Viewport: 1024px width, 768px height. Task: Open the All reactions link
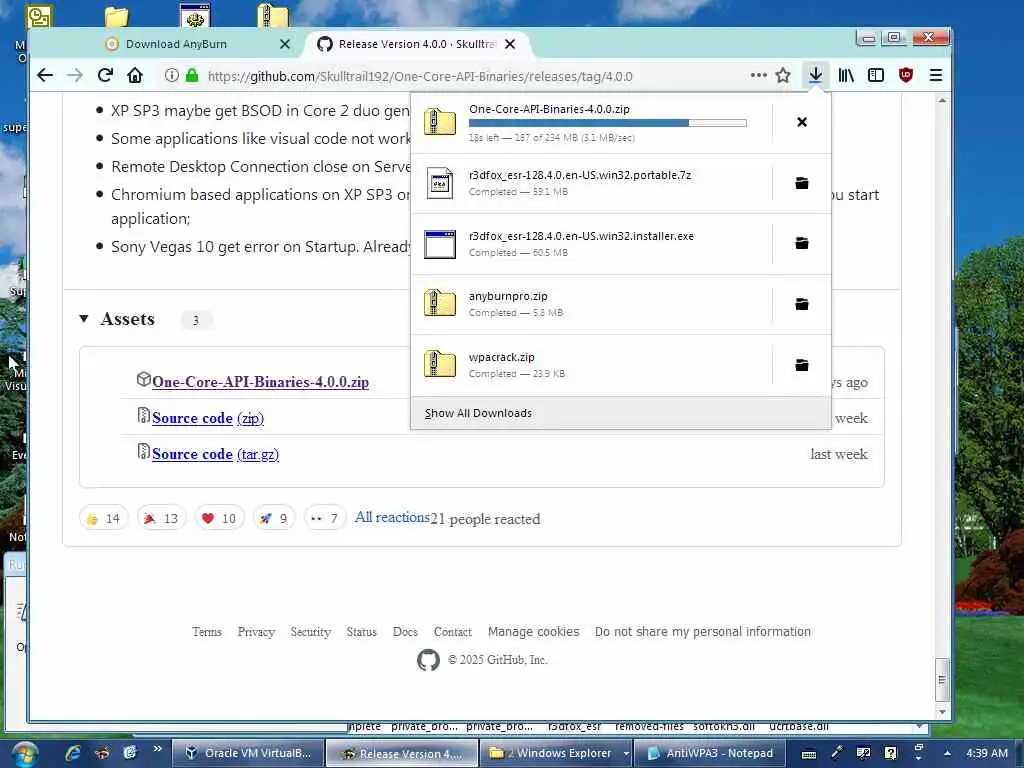pyautogui.click(x=392, y=517)
